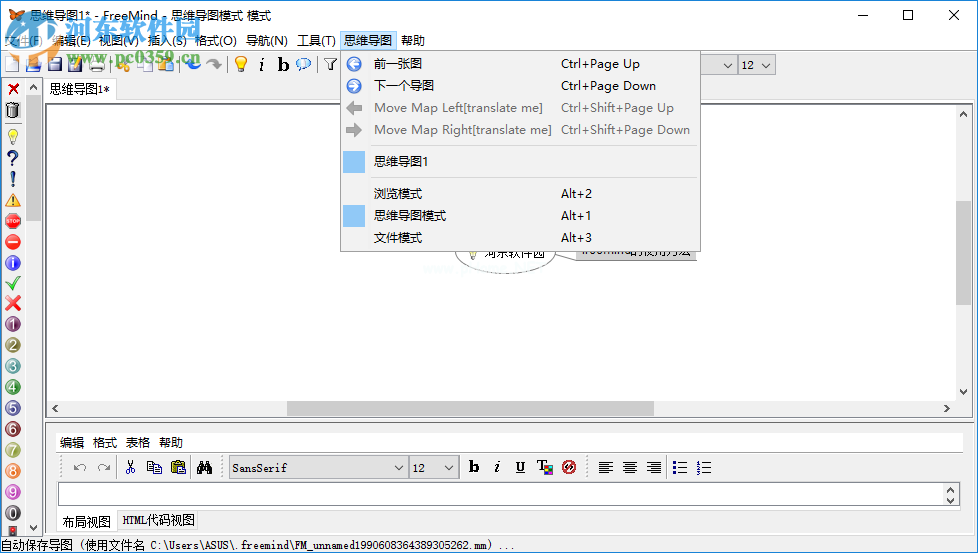Click into the note text input area
Image resolution: width=978 pixels, height=553 pixels.
pyautogui.click(x=501, y=494)
